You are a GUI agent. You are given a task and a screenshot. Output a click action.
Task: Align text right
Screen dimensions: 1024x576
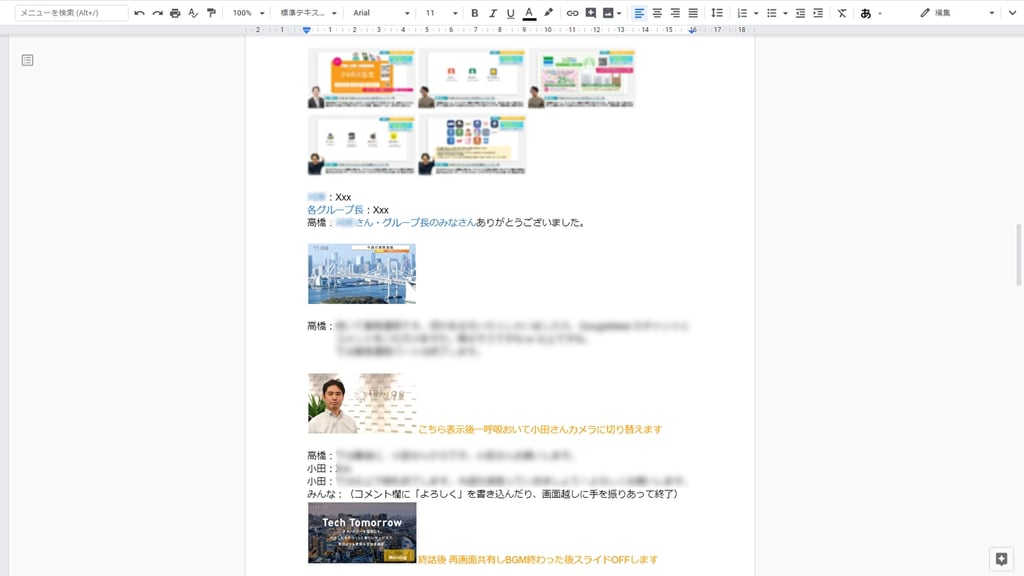[x=675, y=13]
